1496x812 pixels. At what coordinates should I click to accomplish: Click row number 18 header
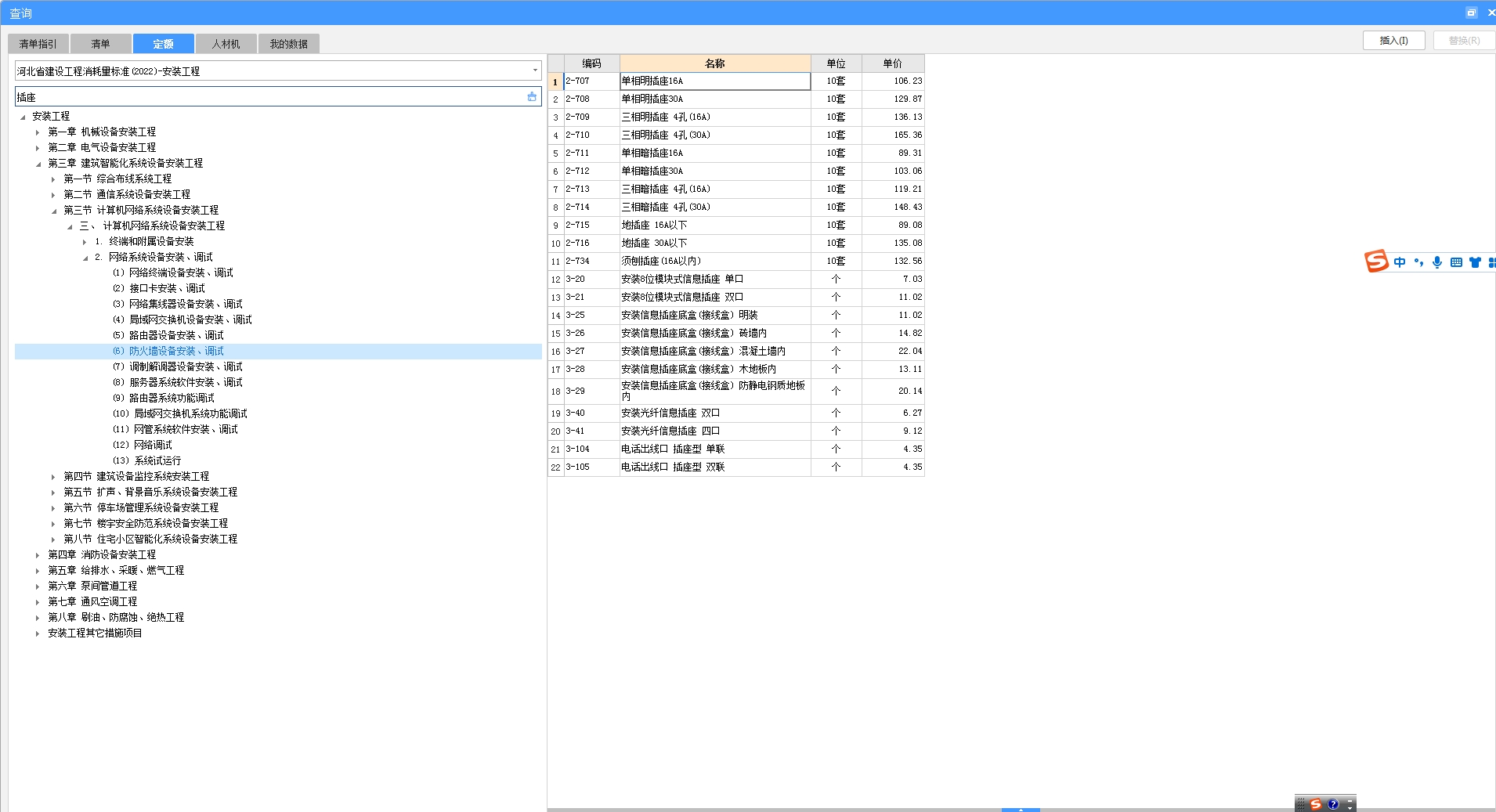(555, 392)
